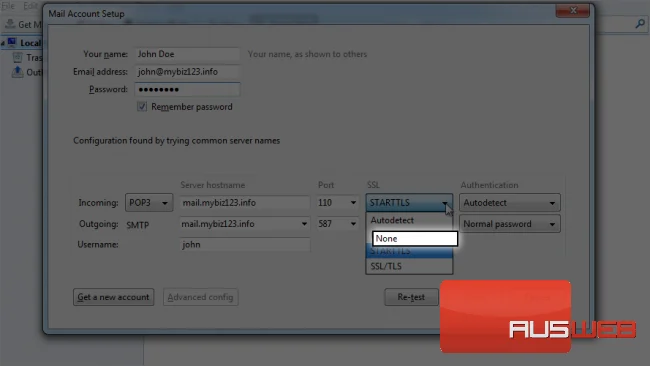Open the Edit menu in main window
This screenshot has height=366, width=650.
(30, 6)
